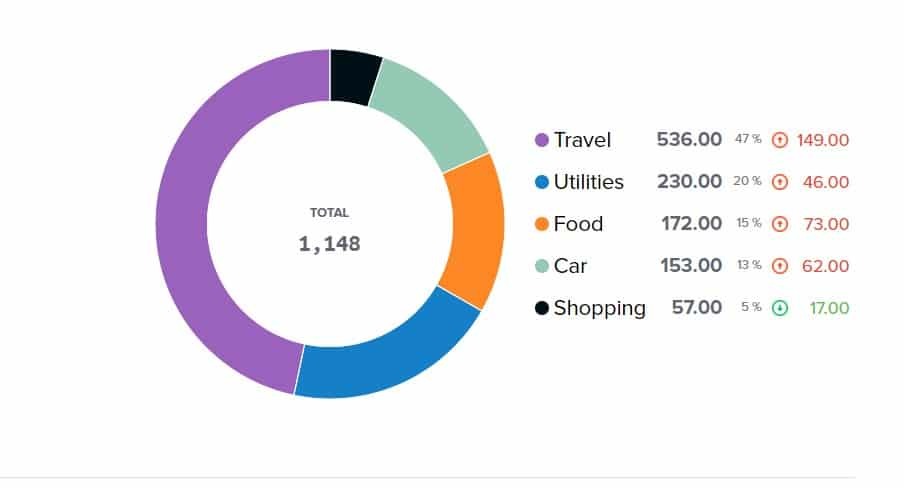Viewport: 904px width, 488px height.
Task: Click the blue Utilities legend dot
Action: [x=542, y=182]
